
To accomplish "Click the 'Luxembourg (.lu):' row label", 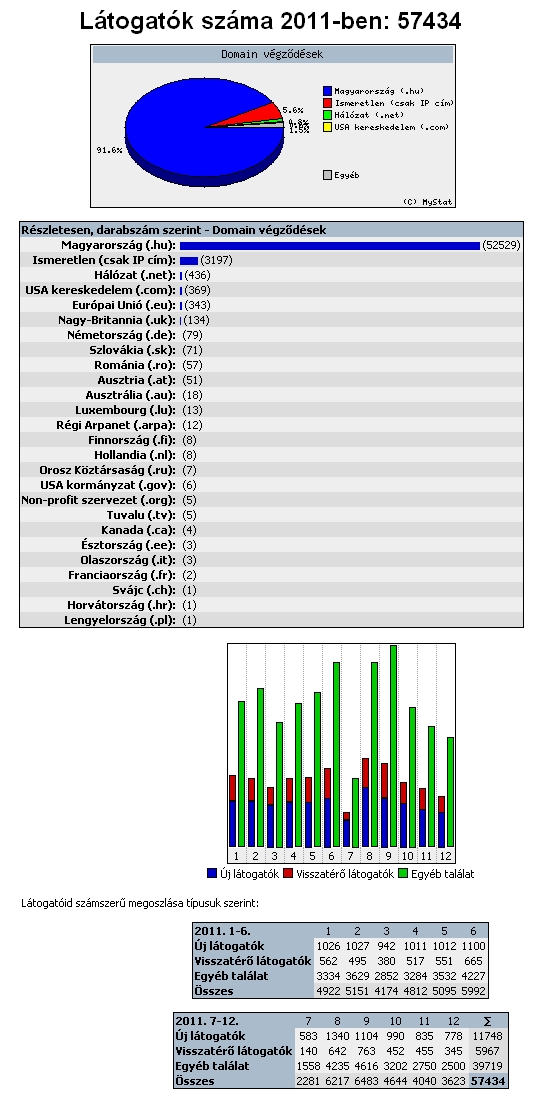I will 126,410.
